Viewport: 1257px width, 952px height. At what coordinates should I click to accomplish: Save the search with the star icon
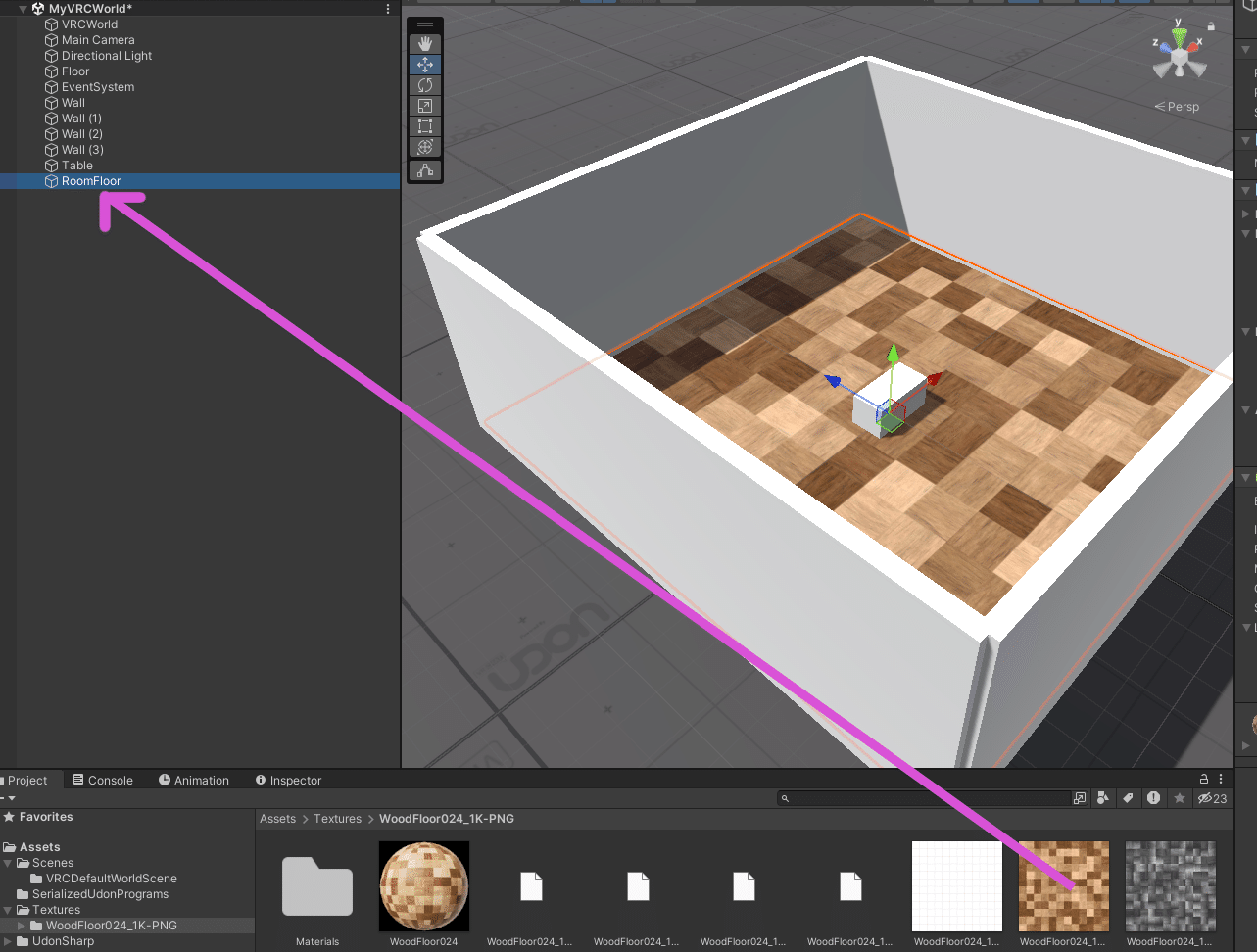tap(1180, 798)
